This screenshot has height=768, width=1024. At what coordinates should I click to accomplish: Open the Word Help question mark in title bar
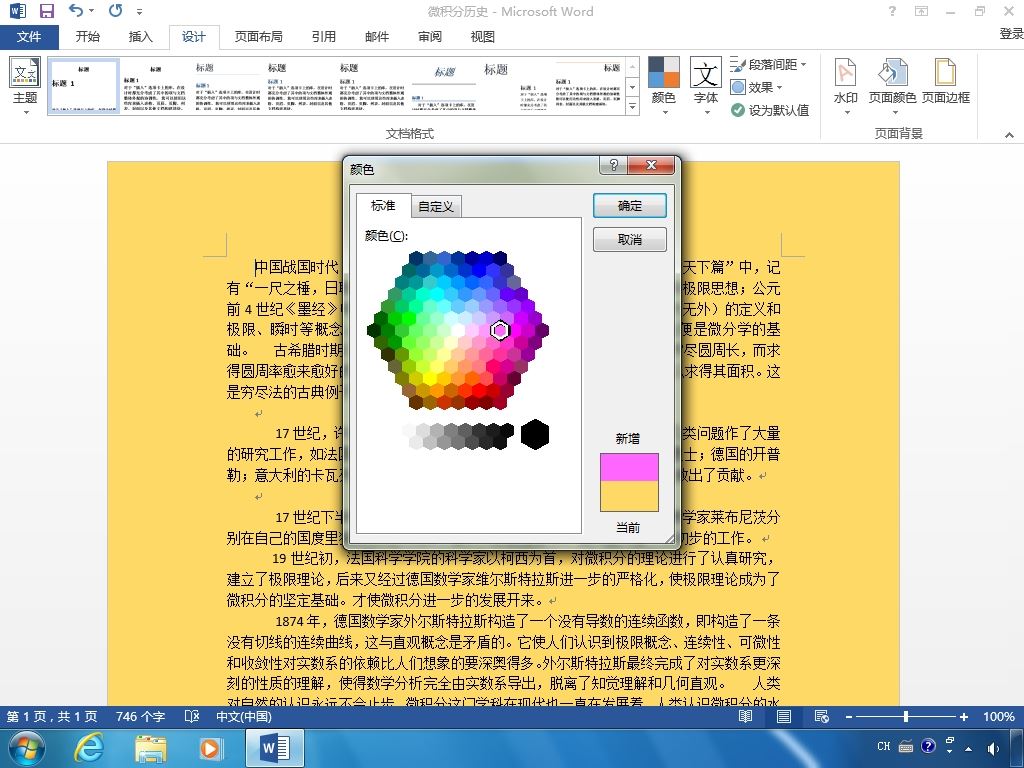click(x=892, y=11)
